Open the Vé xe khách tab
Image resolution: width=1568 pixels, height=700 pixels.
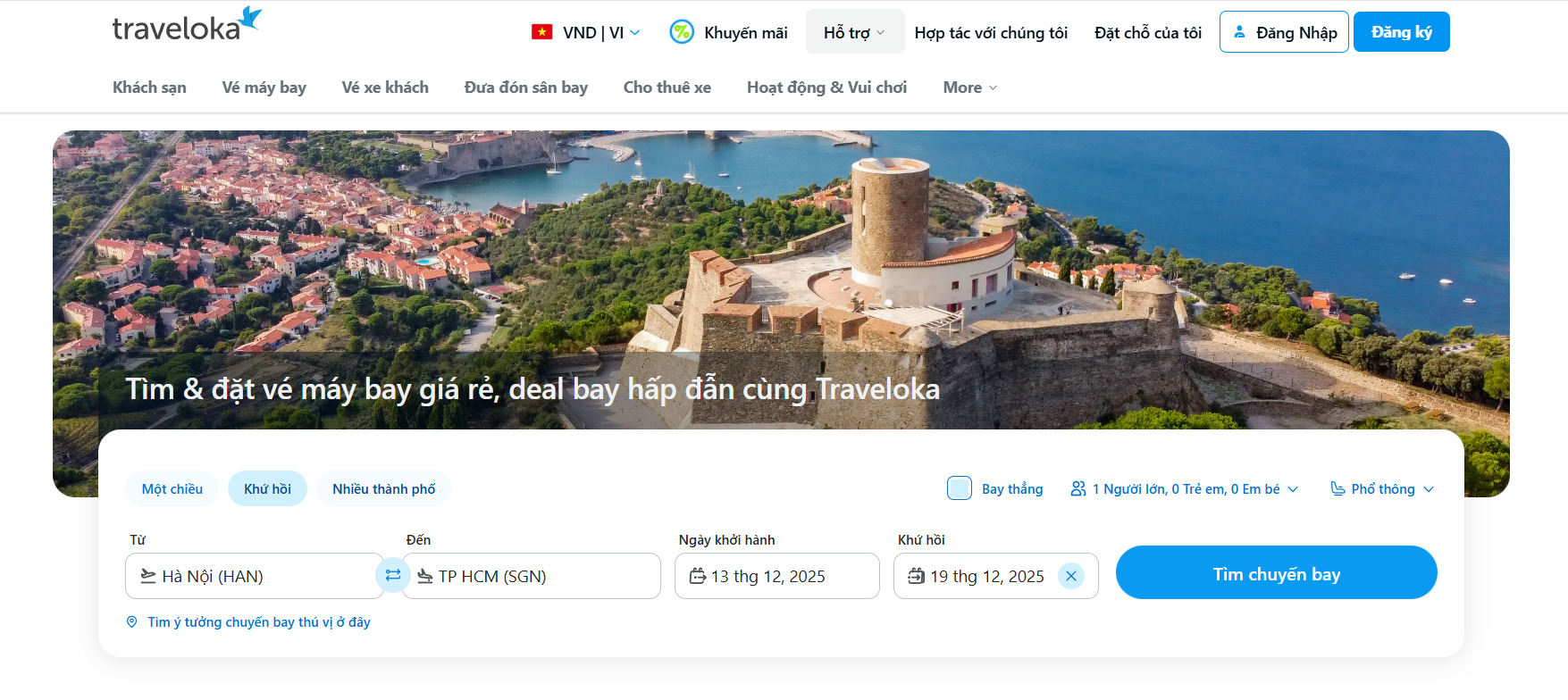[x=385, y=87]
